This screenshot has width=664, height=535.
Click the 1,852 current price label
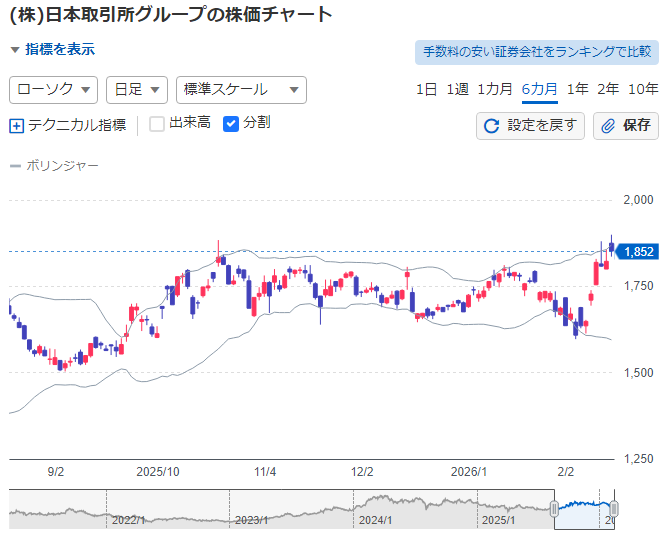pyautogui.click(x=637, y=252)
